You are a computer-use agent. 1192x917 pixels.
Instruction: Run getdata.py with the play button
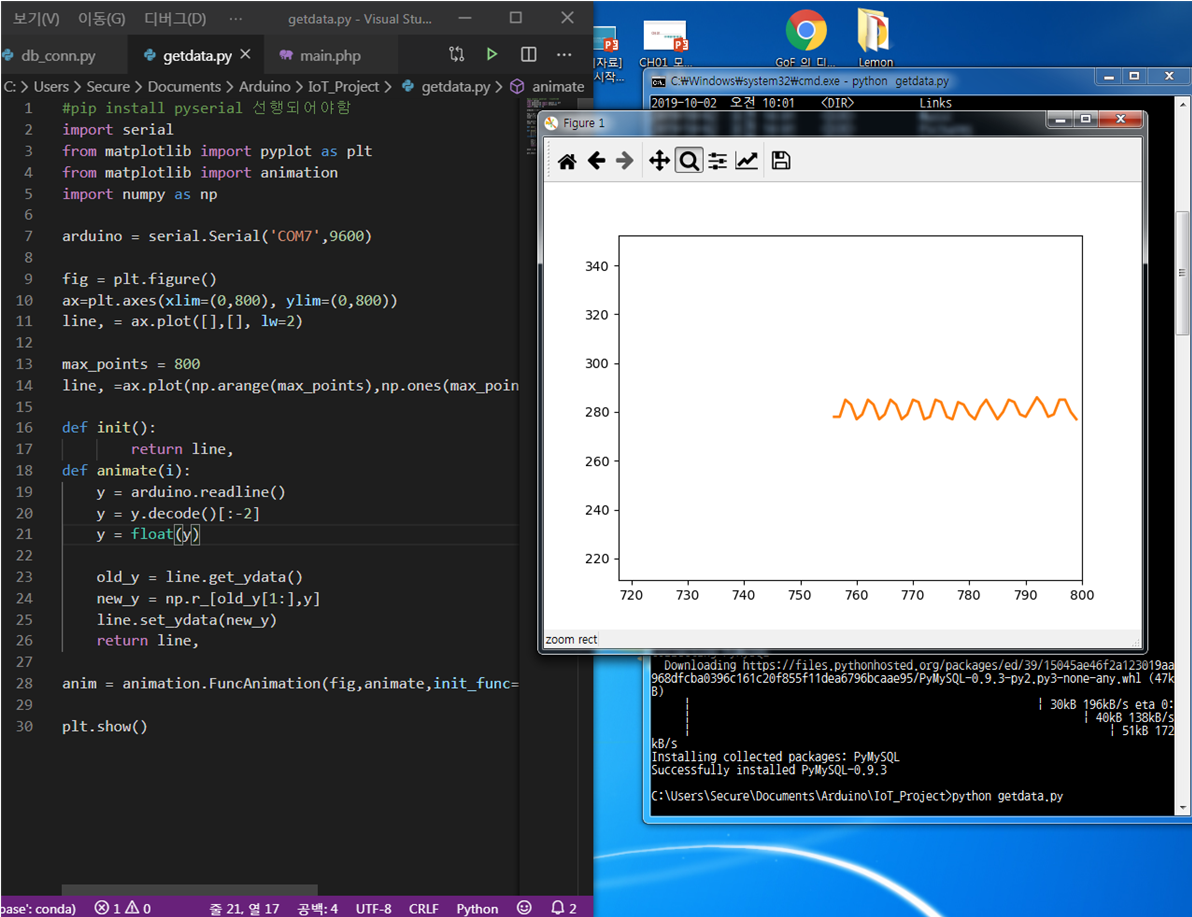(492, 54)
